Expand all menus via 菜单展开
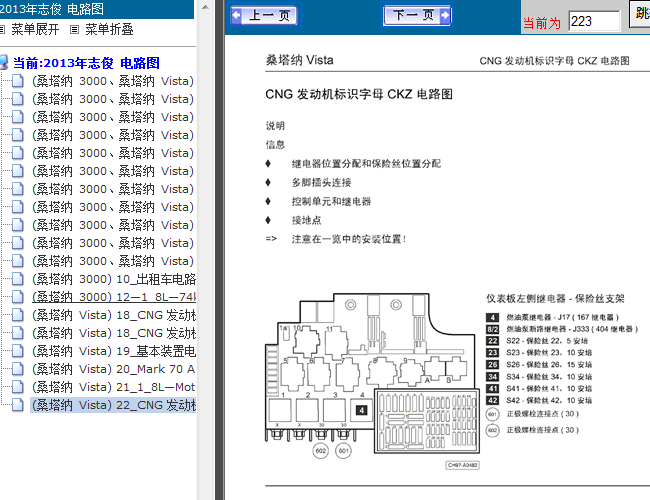650x500 pixels. click(35, 29)
